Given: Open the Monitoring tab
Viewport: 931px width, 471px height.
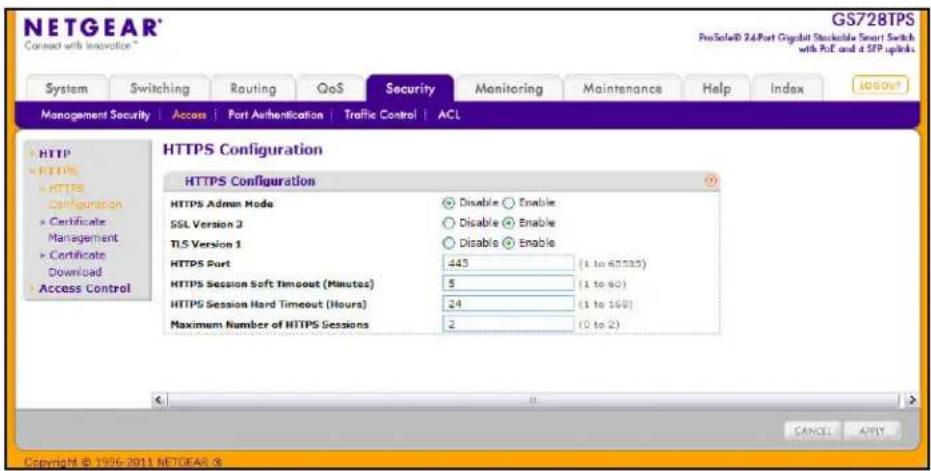Looking at the screenshot, I should [509, 89].
